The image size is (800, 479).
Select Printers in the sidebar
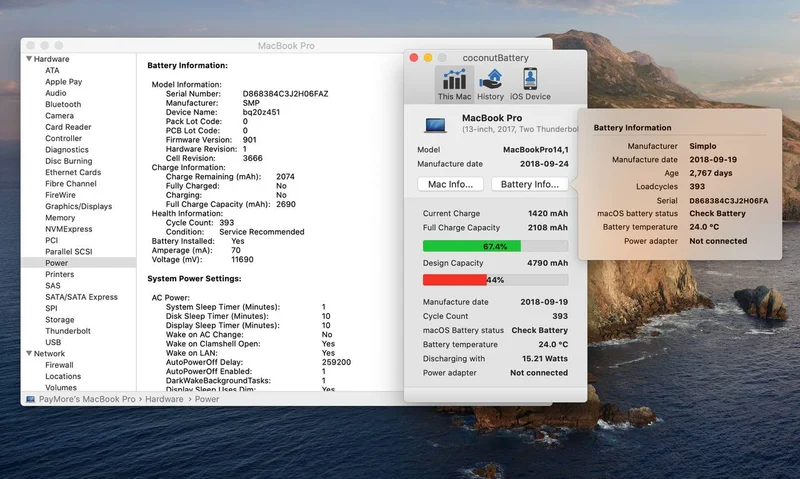[59, 274]
